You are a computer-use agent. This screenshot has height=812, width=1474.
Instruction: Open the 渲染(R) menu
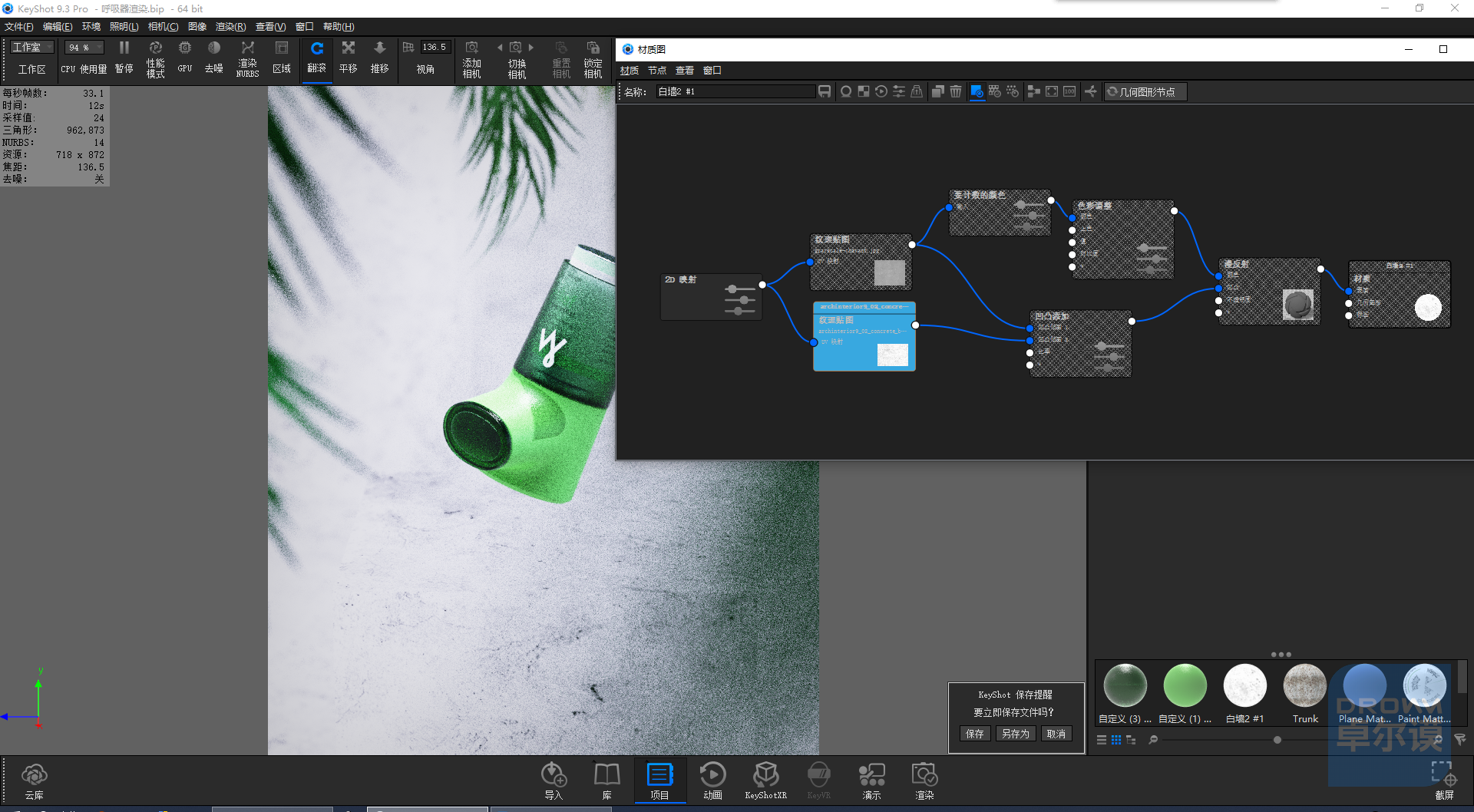click(230, 27)
